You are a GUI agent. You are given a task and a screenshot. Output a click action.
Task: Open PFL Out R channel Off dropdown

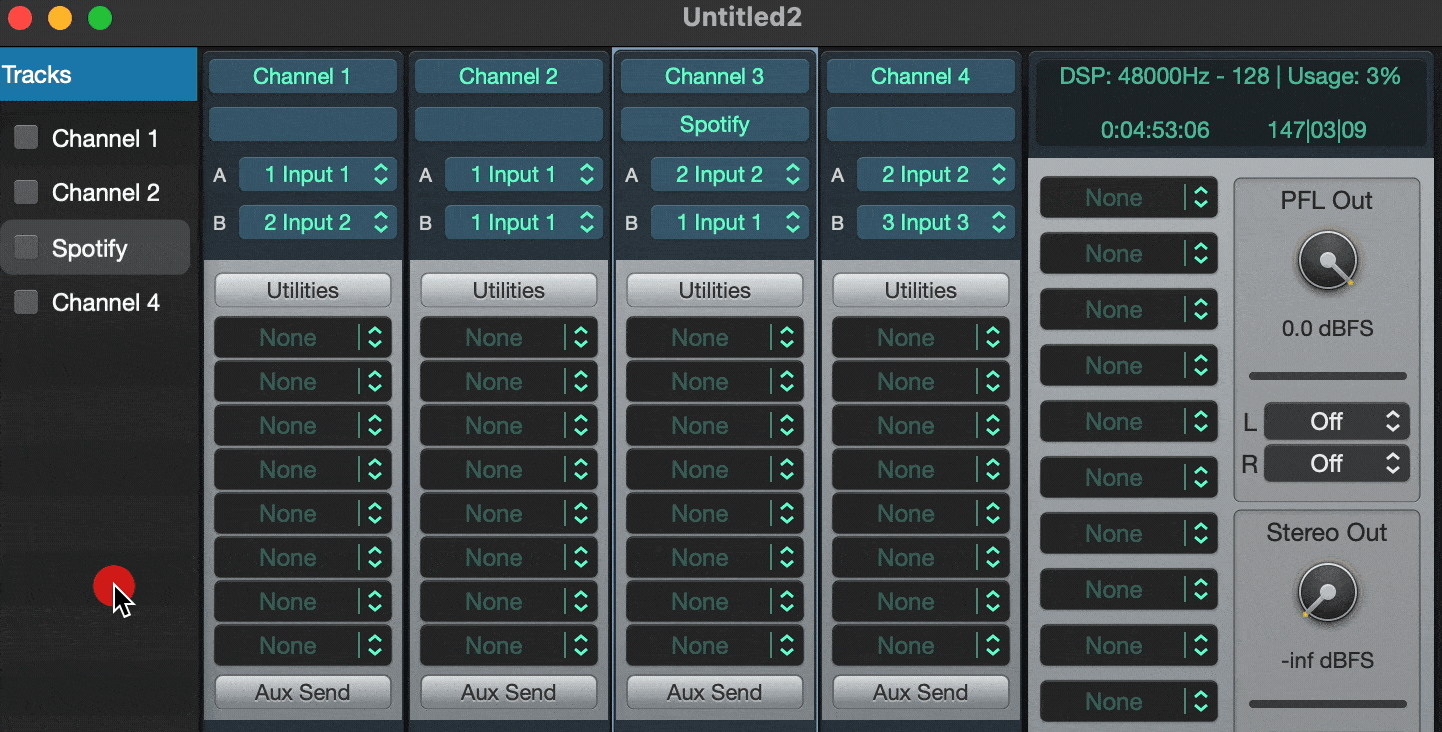[1336, 464]
